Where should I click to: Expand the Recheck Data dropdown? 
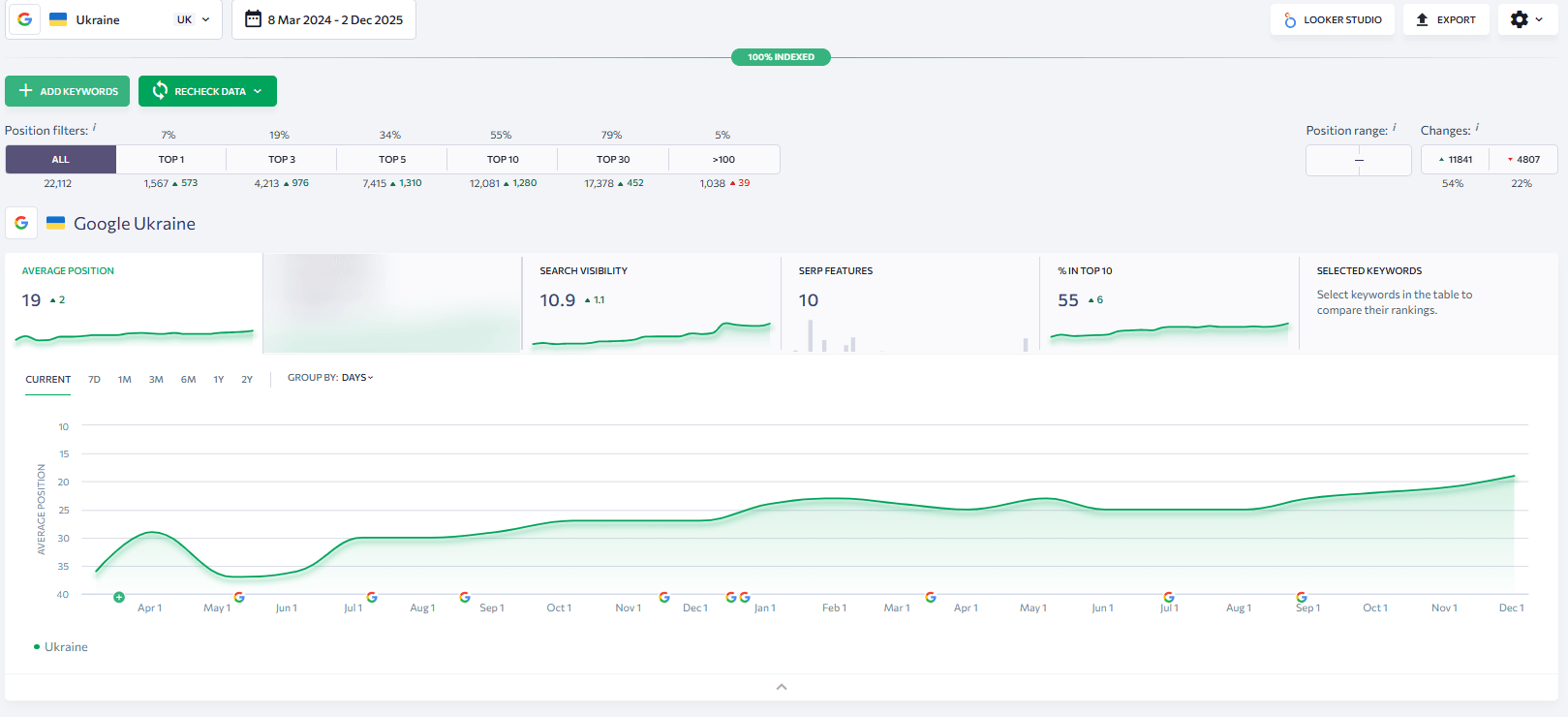tap(258, 91)
